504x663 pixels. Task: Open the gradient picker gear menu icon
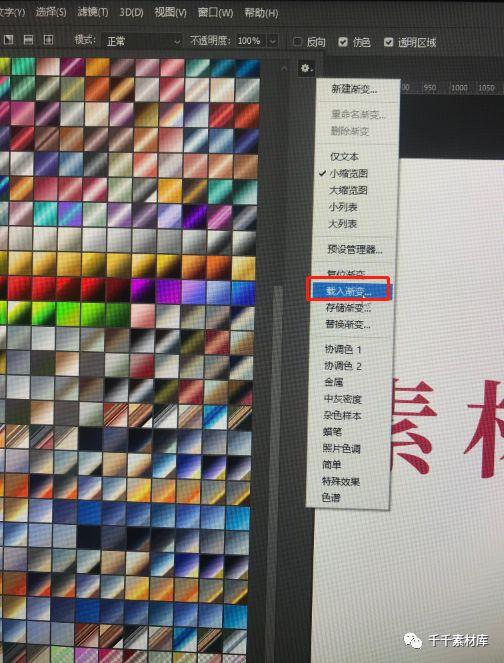click(306, 68)
